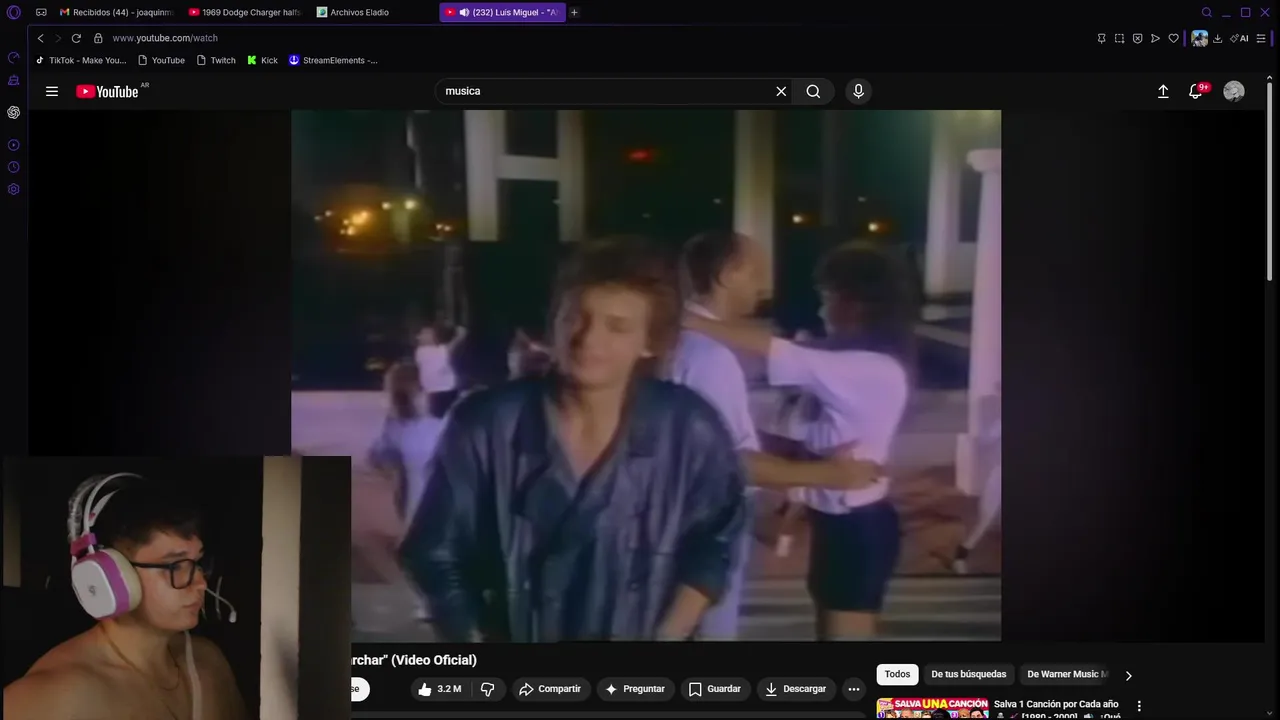Open a new browser tab

(574, 12)
